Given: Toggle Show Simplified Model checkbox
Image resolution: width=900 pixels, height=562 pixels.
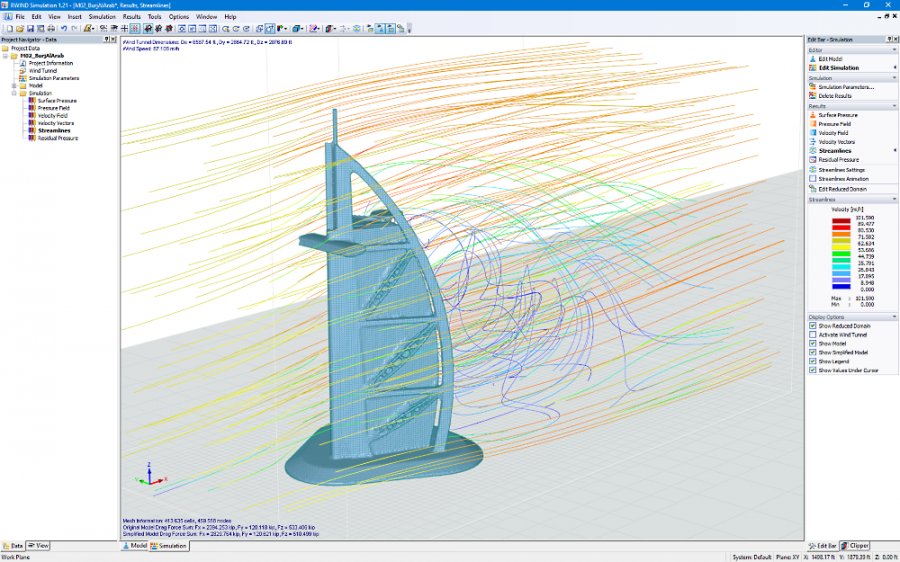Looking at the screenshot, I should (813, 352).
